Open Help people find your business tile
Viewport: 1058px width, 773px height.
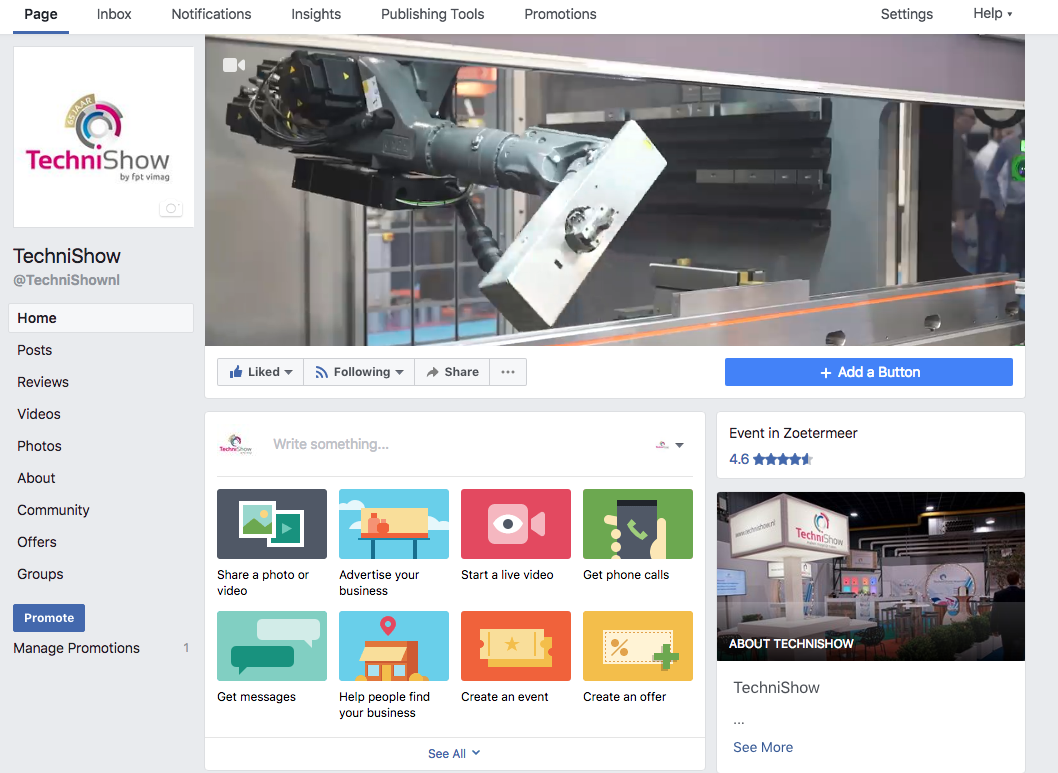[393, 646]
